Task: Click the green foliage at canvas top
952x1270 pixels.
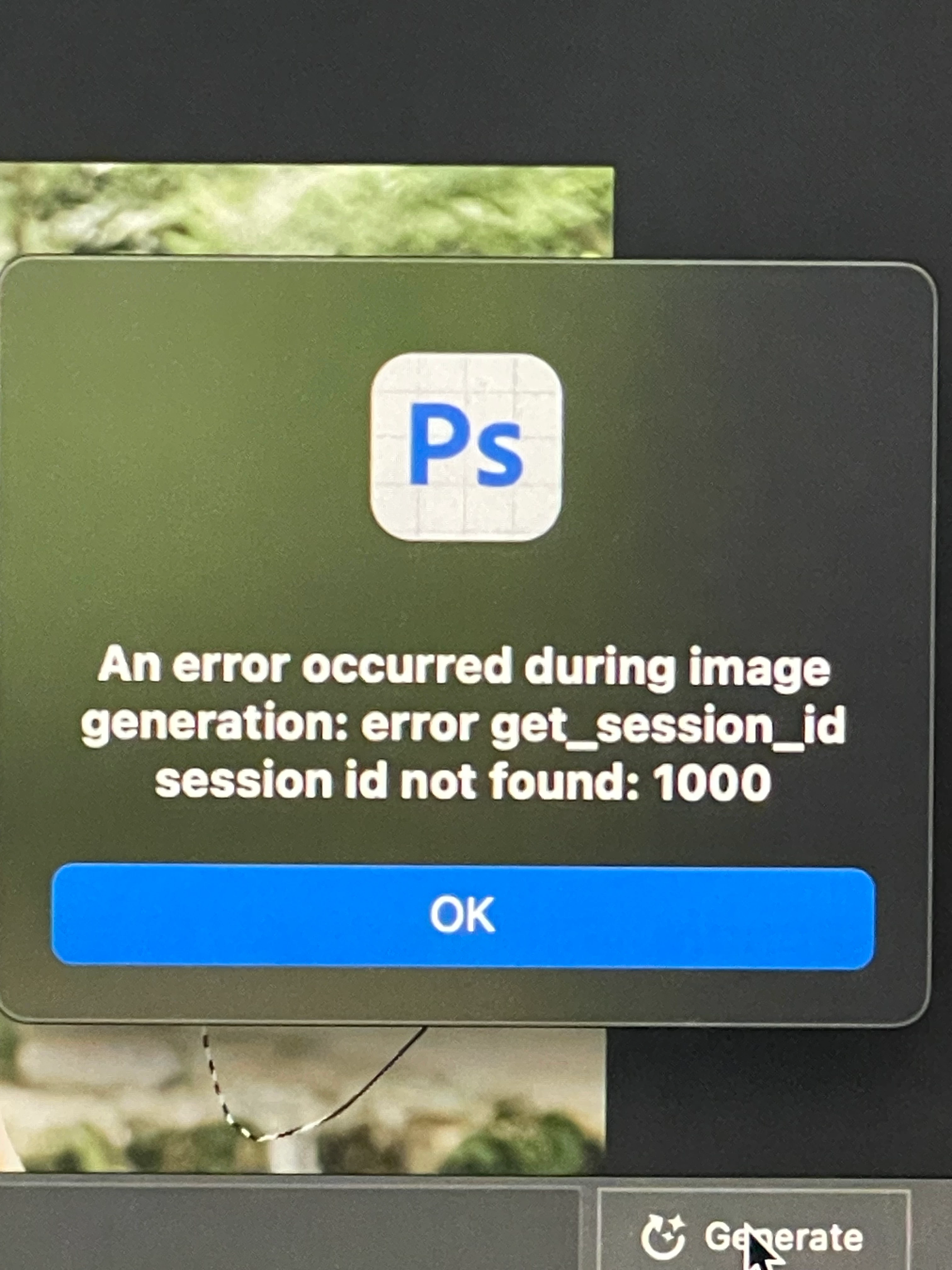Action: pyautogui.click(x=304, y=209)
